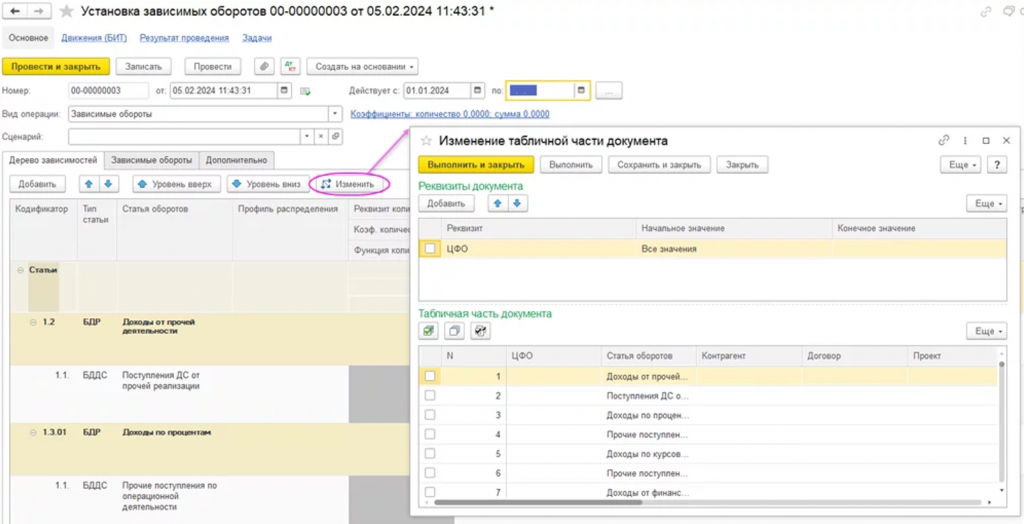Image resolution: width=1024 pixels, height=524 pixels.
Task: Collapse the 1.2 tree node
Action: click(34, 322)
